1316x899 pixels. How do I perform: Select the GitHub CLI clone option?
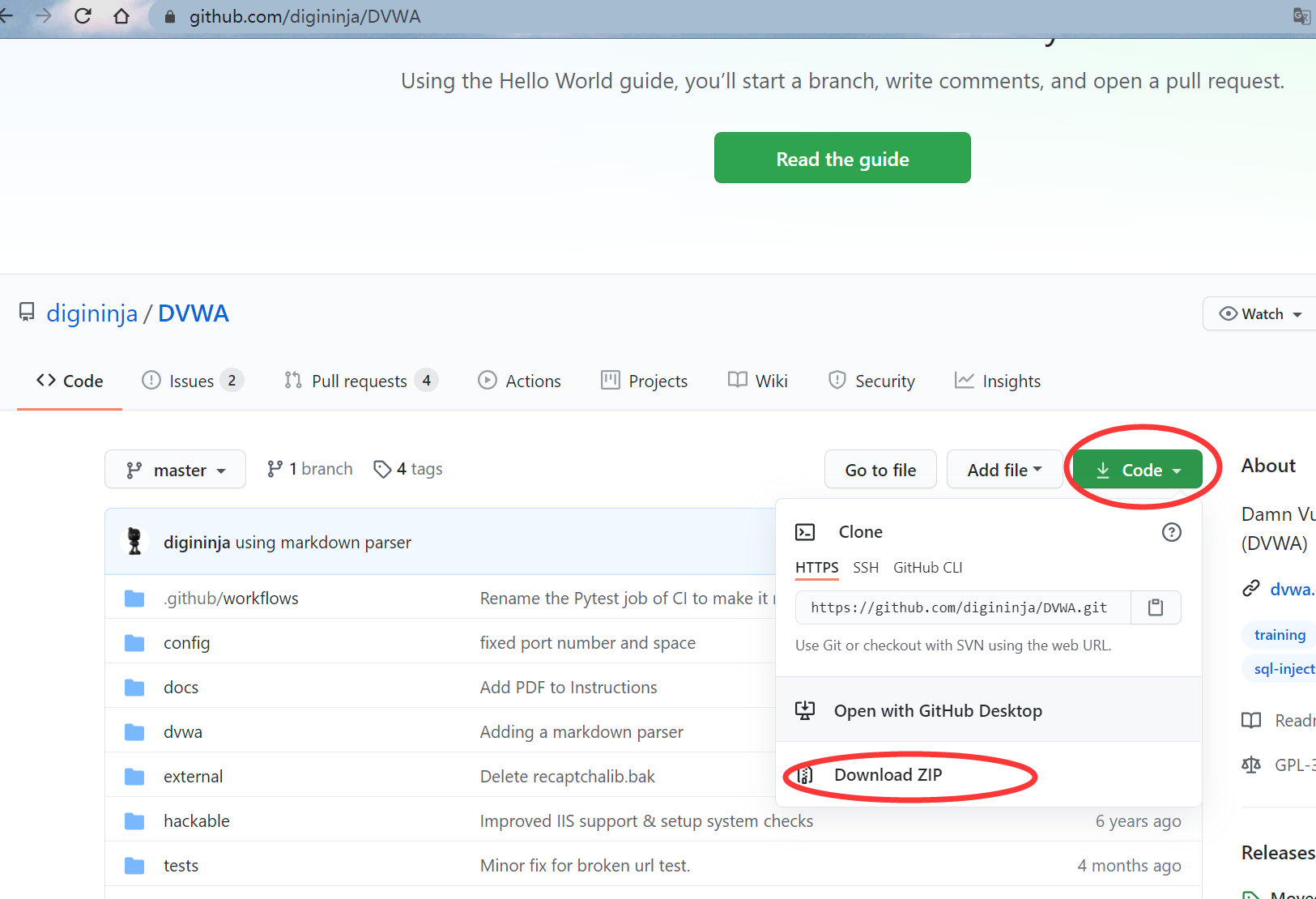pyautogui.click(x=928, y=568)
